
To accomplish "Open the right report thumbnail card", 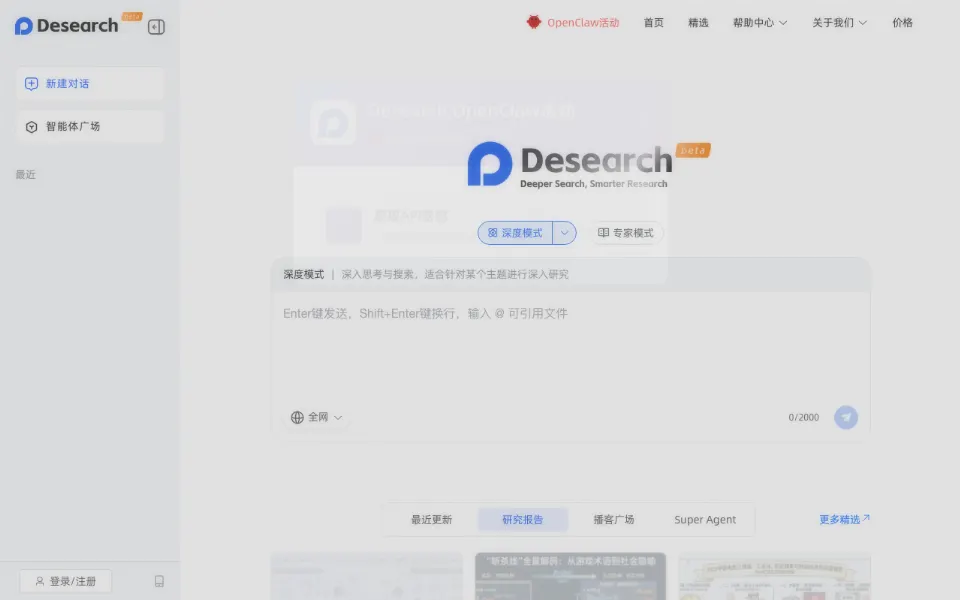I will coord(774,576).
